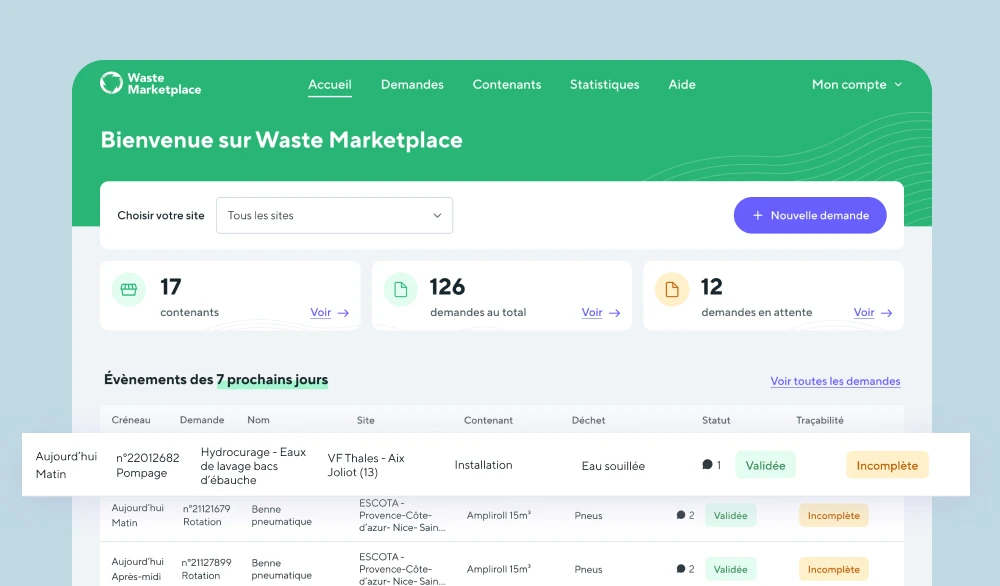
Task: Open Voir toutes les demandes link
Action: click(x=835, y=381)
